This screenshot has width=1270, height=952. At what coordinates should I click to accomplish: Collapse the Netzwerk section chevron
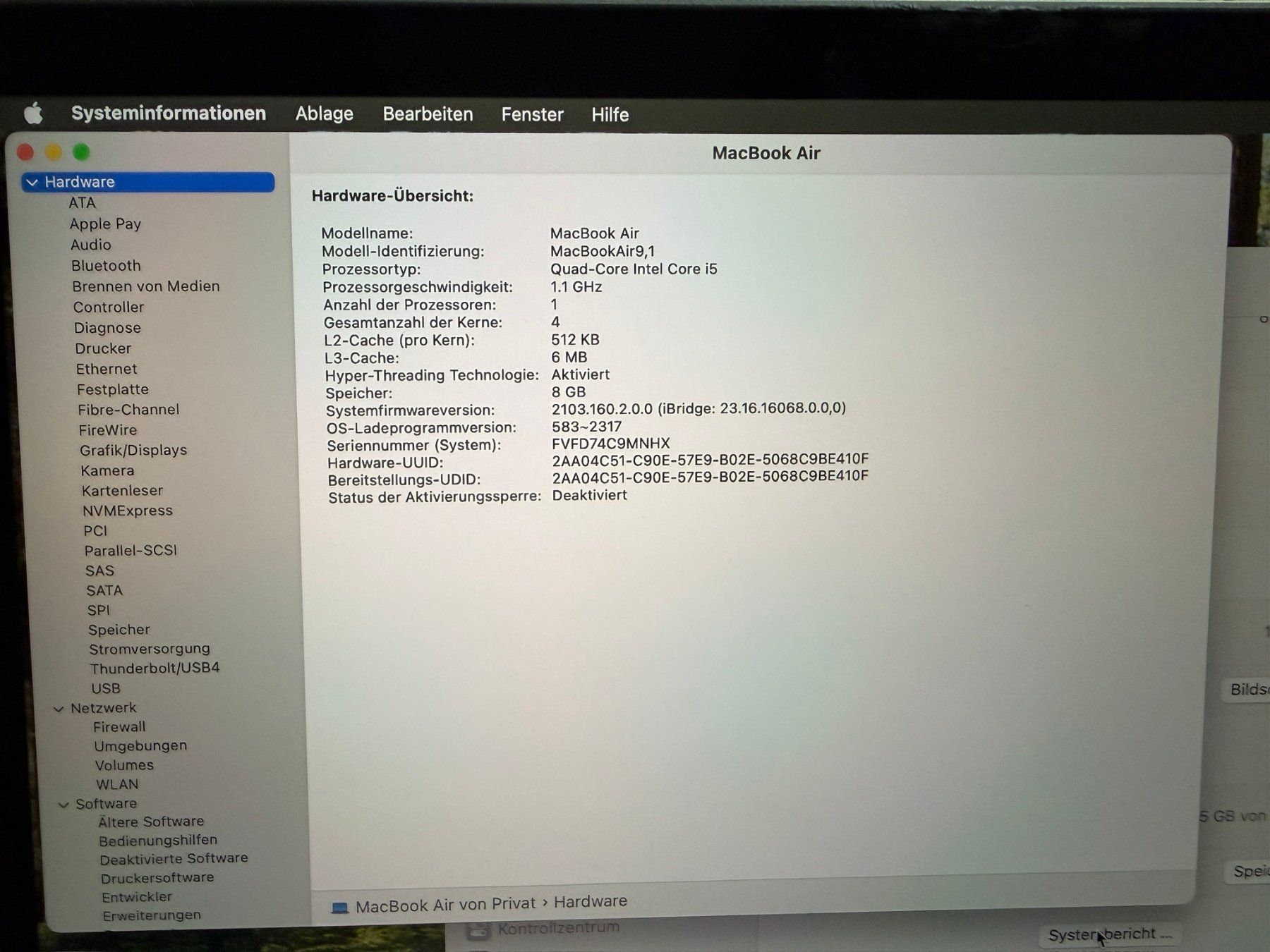click(59, 709)
